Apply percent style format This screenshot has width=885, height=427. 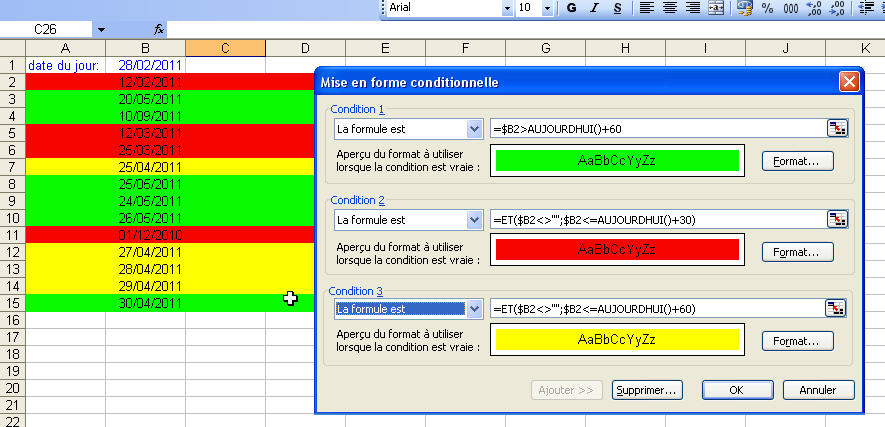[768, 8]
